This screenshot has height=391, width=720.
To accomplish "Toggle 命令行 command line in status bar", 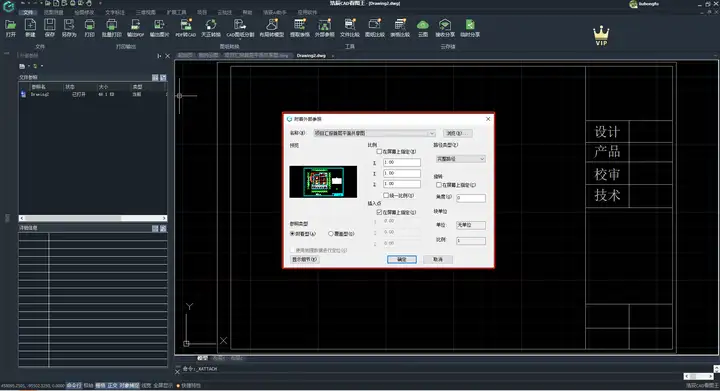I will coord(73,386).
